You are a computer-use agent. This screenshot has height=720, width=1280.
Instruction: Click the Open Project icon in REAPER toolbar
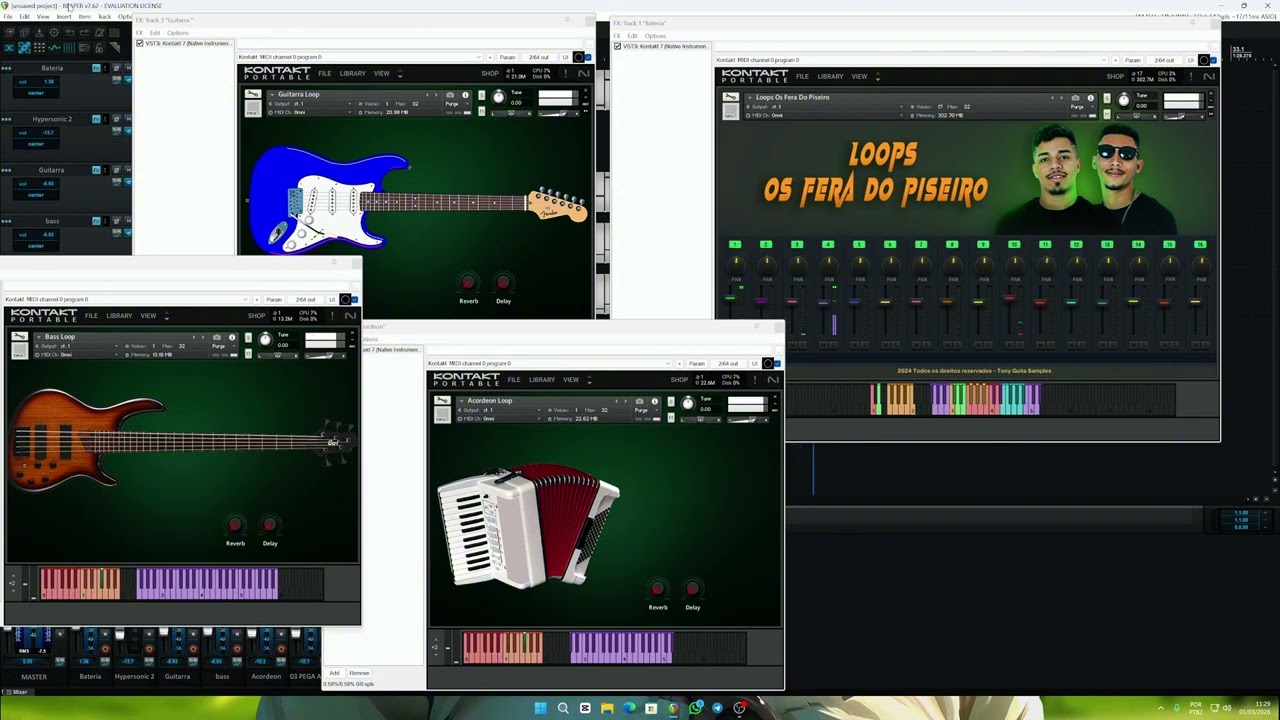click(24, 32)
